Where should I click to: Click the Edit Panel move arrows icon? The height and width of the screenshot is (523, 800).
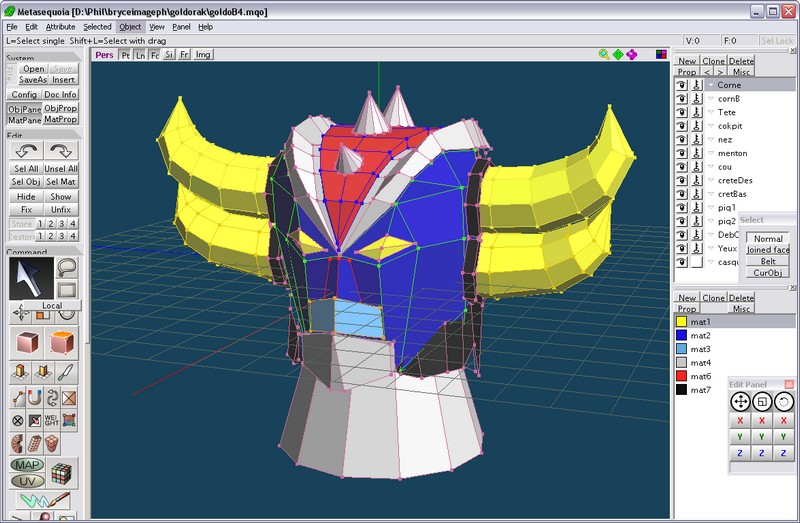(x=740, y=402)
